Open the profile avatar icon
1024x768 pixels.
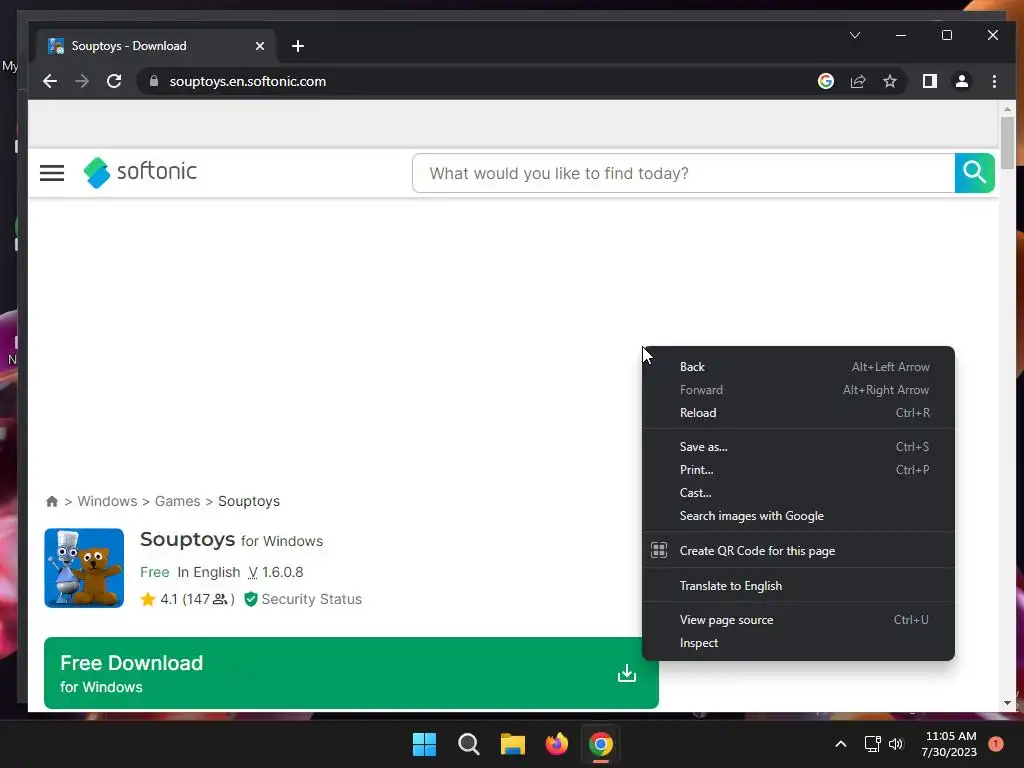point(962,81)
